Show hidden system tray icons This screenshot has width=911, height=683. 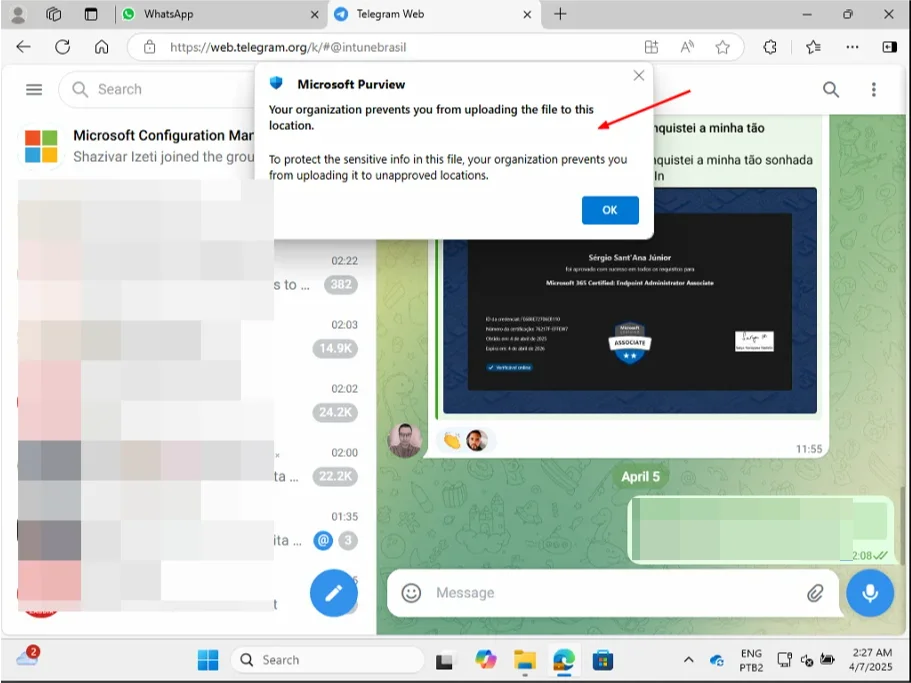688,660
